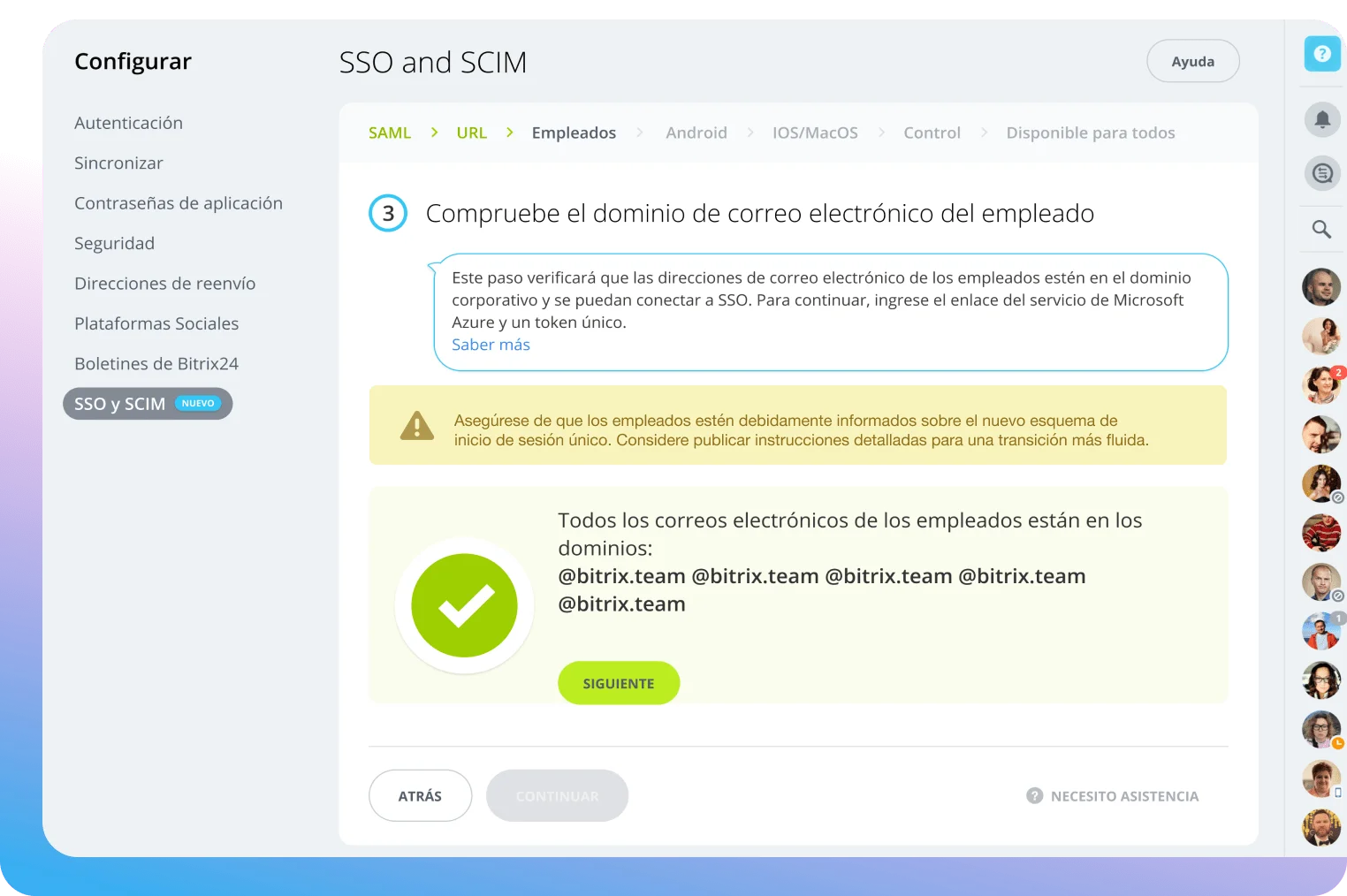Screen dimensions: 1347x896
Task: Open the chat messages icon
Action: coord(1322,173)
